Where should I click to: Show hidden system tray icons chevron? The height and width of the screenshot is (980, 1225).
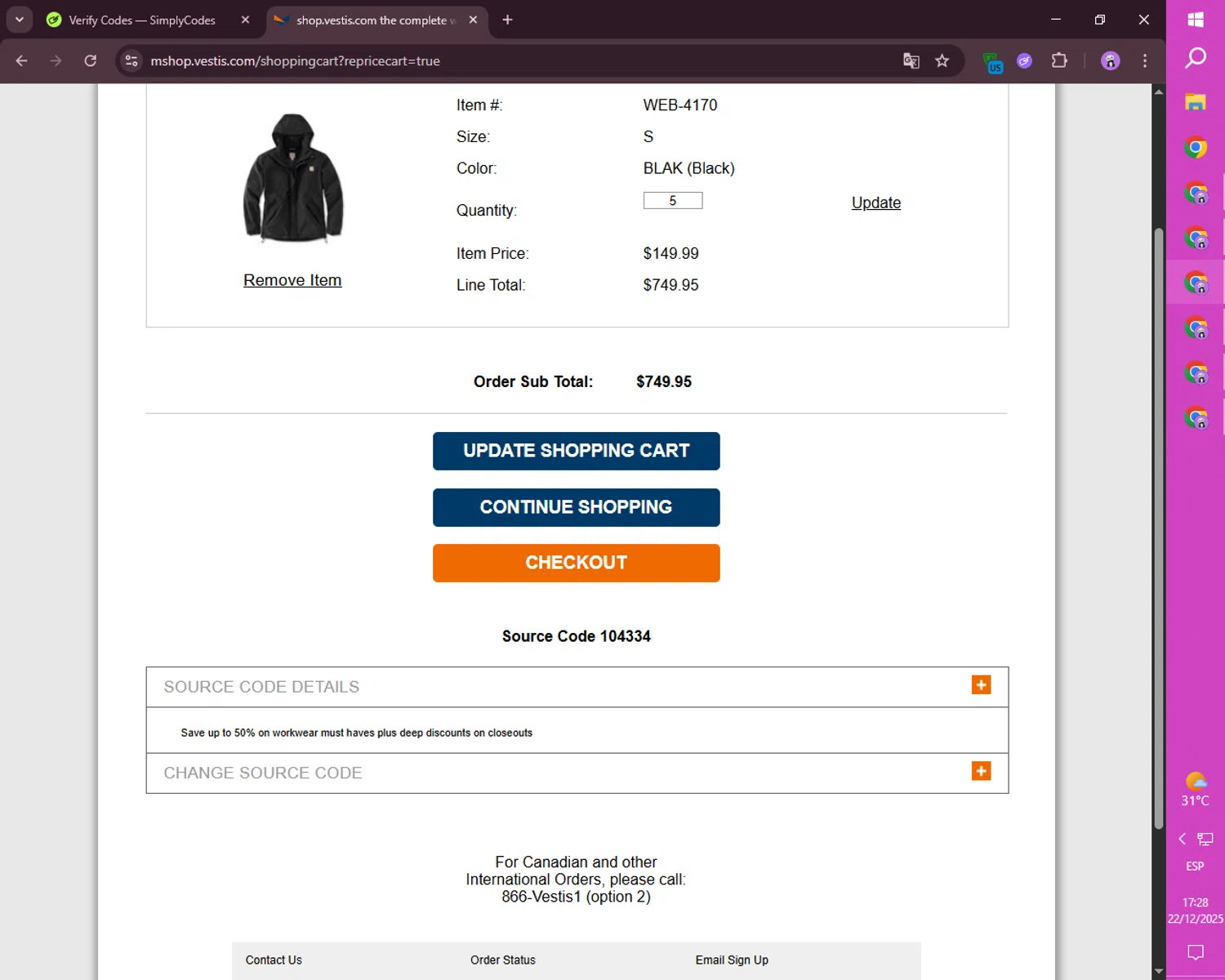click(1182, 839)
